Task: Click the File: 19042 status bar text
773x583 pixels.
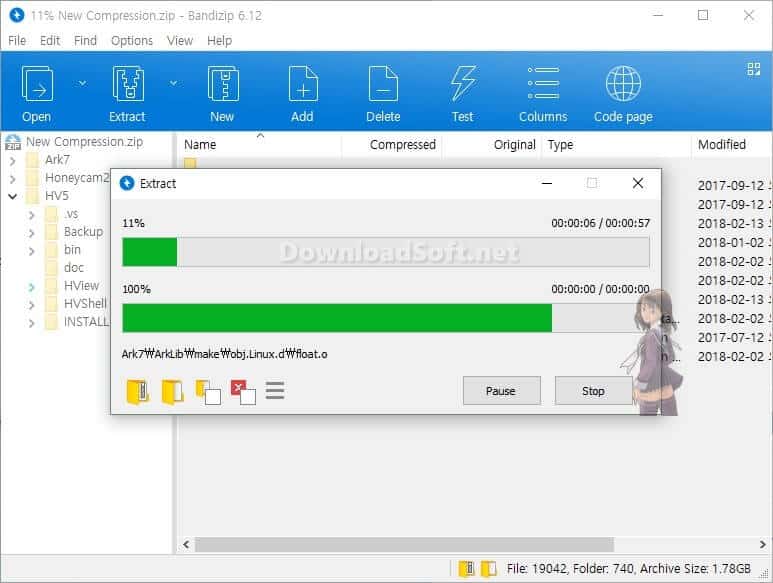Action: tap(537, 569)
